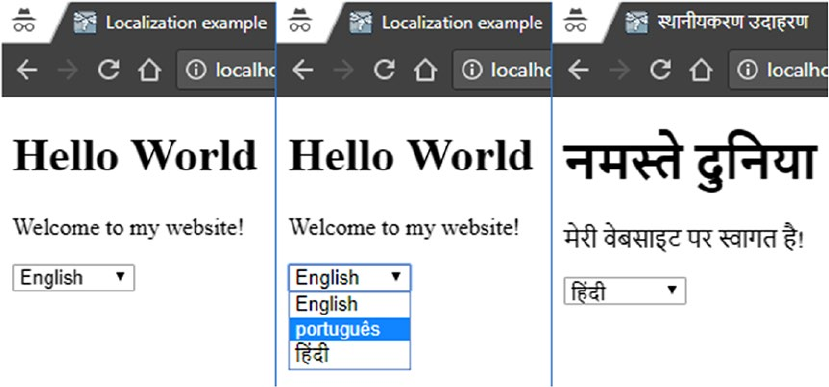Select português from the open language list

[x=349, y=329]
